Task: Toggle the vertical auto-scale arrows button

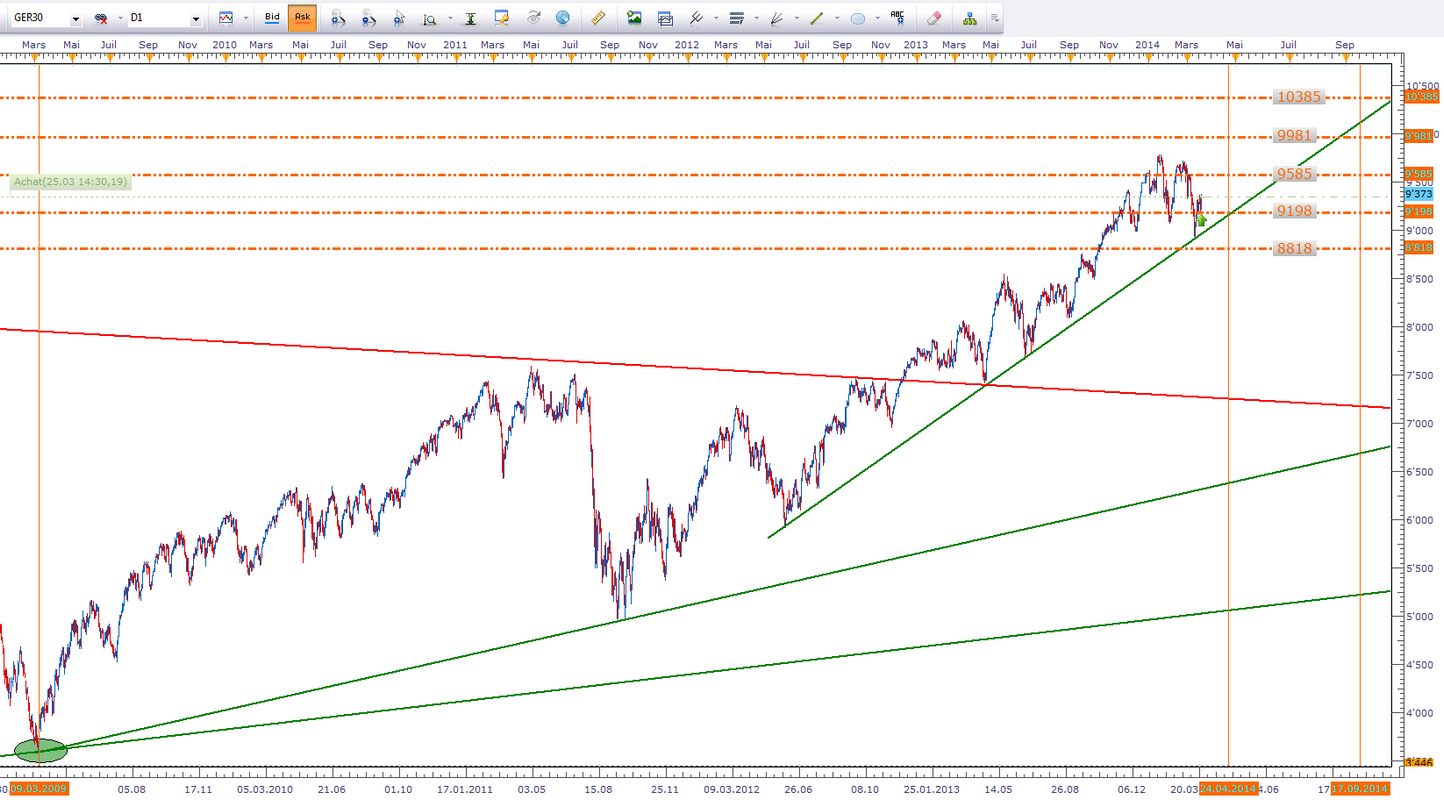Action: 470,18
